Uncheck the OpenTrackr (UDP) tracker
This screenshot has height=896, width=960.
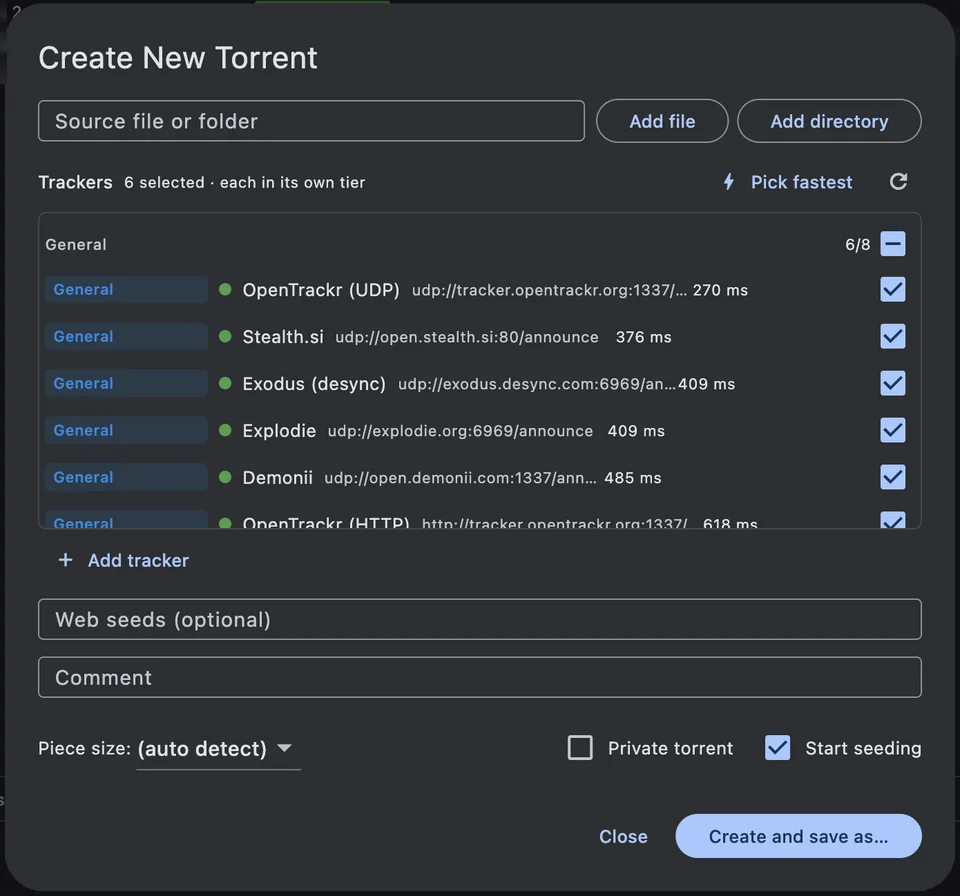(x=893, y=289)
